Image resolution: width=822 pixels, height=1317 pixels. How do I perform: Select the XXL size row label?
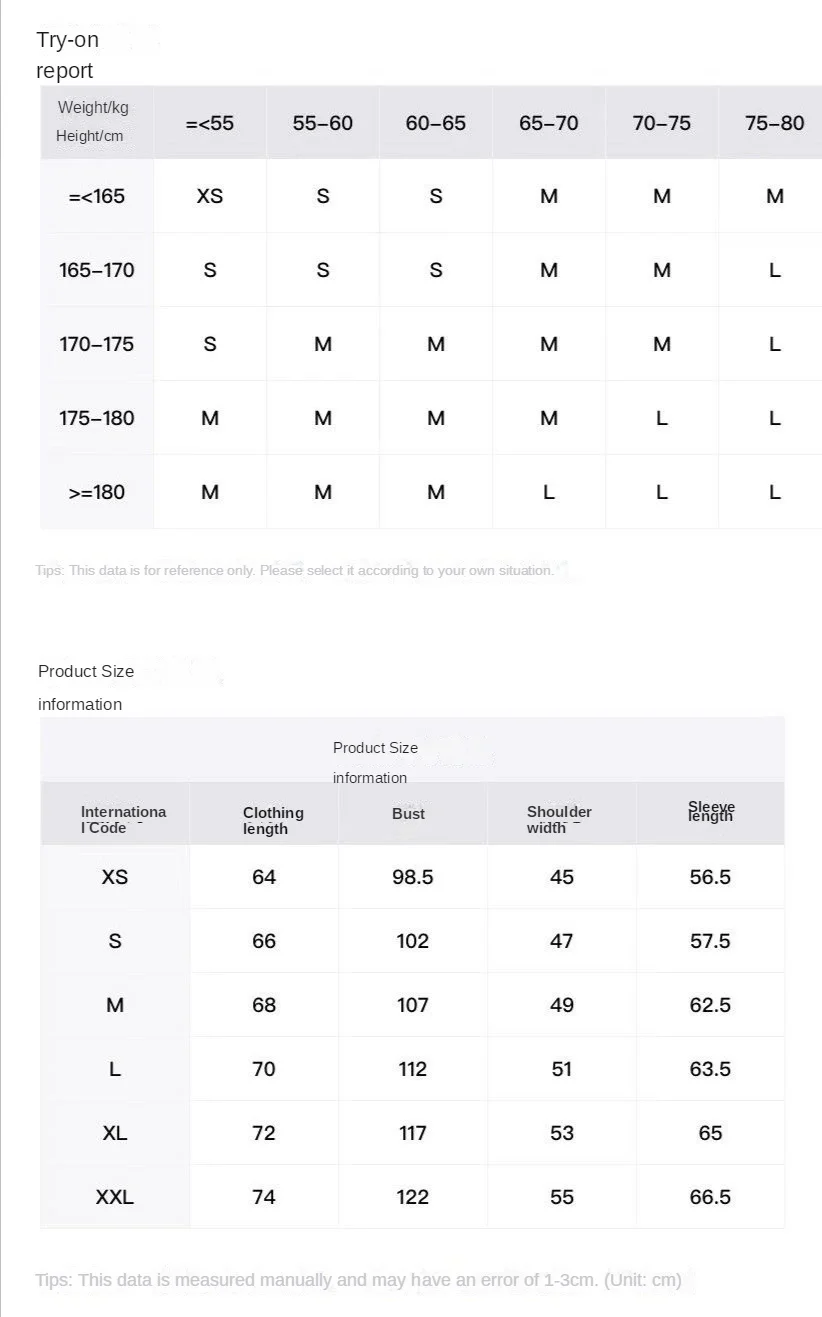pyautogui.click(x=115, y=1197)
